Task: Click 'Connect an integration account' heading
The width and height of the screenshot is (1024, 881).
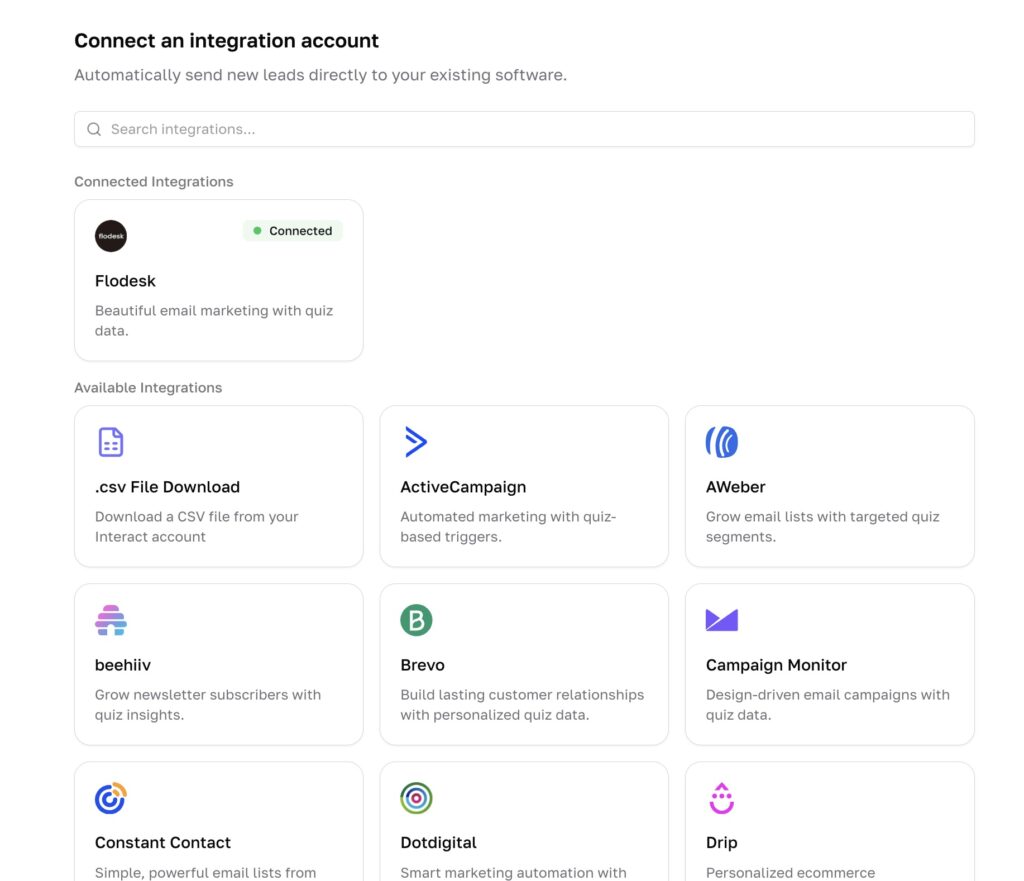Action: point(227,40)
